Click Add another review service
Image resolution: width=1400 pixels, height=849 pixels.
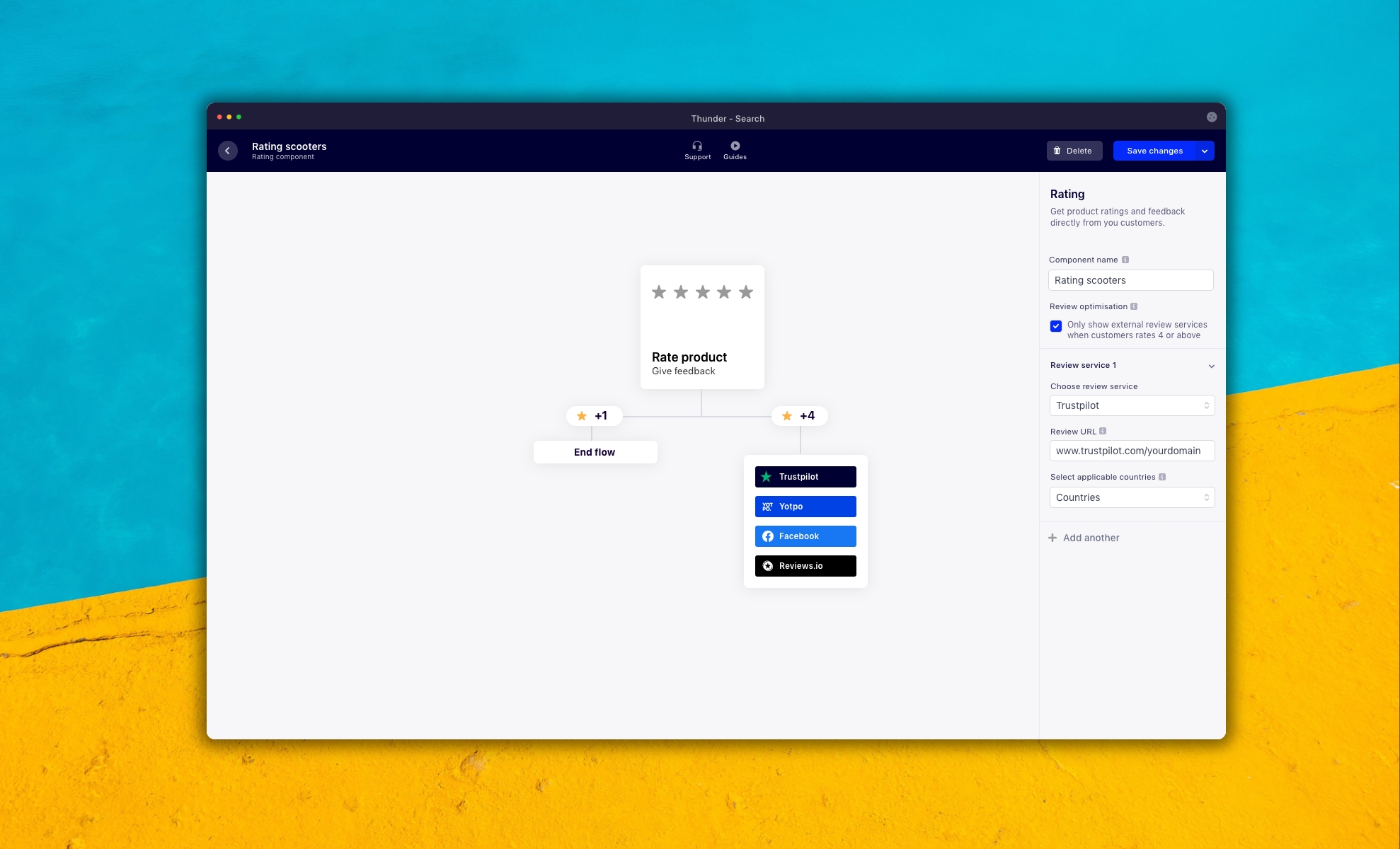point(1084,538)
